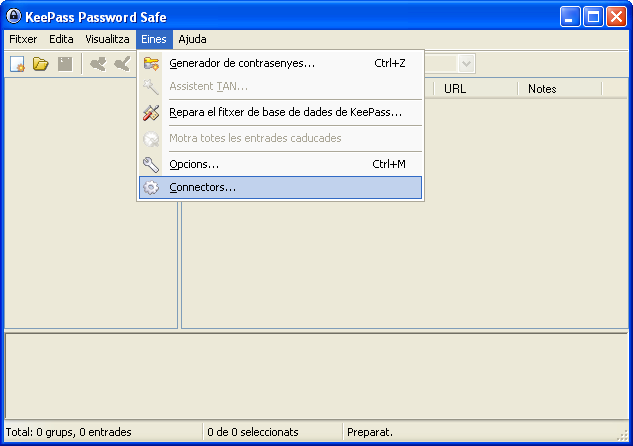Click the Ctrl+M shortcut label
This screenshot has height=446, width=633.
389,164
